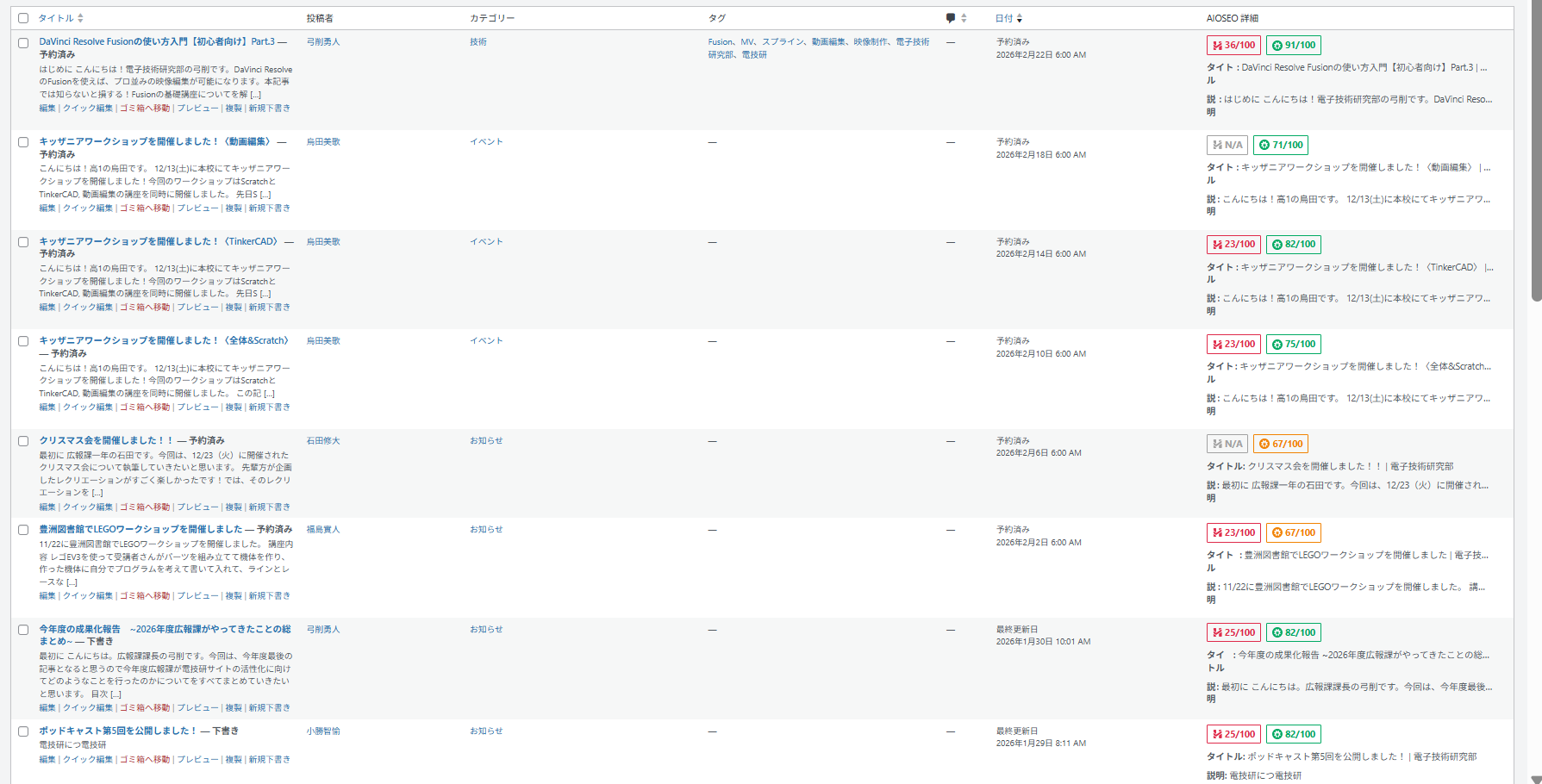Viewport: 1542px width, 784px height.
Task: Open クイック編集 for the DaVinci Resolve post
Action: (87, 109)
